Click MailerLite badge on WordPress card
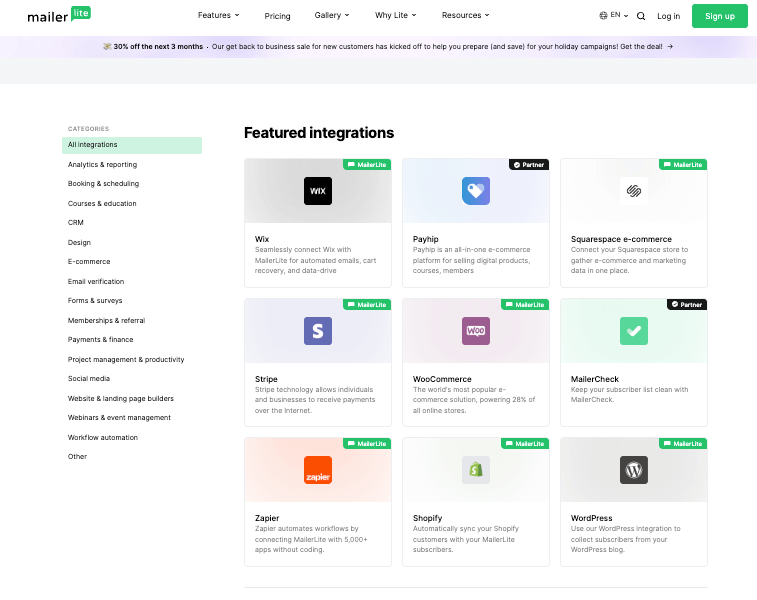This screenshot has width=757, height=600. pos(683,444)
